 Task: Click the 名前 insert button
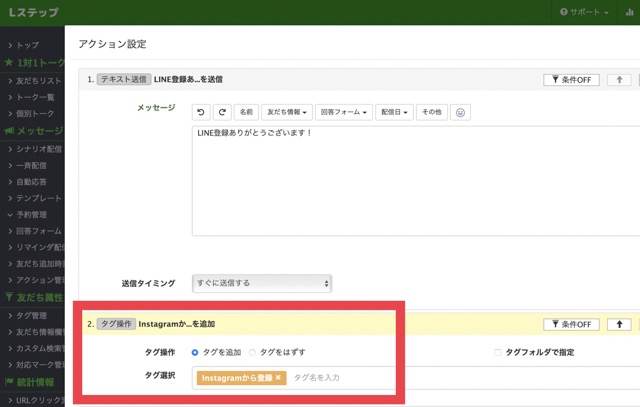pyautogui.click(x=246, y=112)
